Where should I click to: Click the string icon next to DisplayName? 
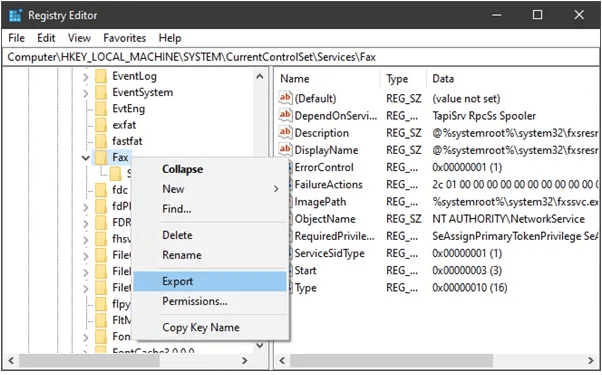pos(285,150)
